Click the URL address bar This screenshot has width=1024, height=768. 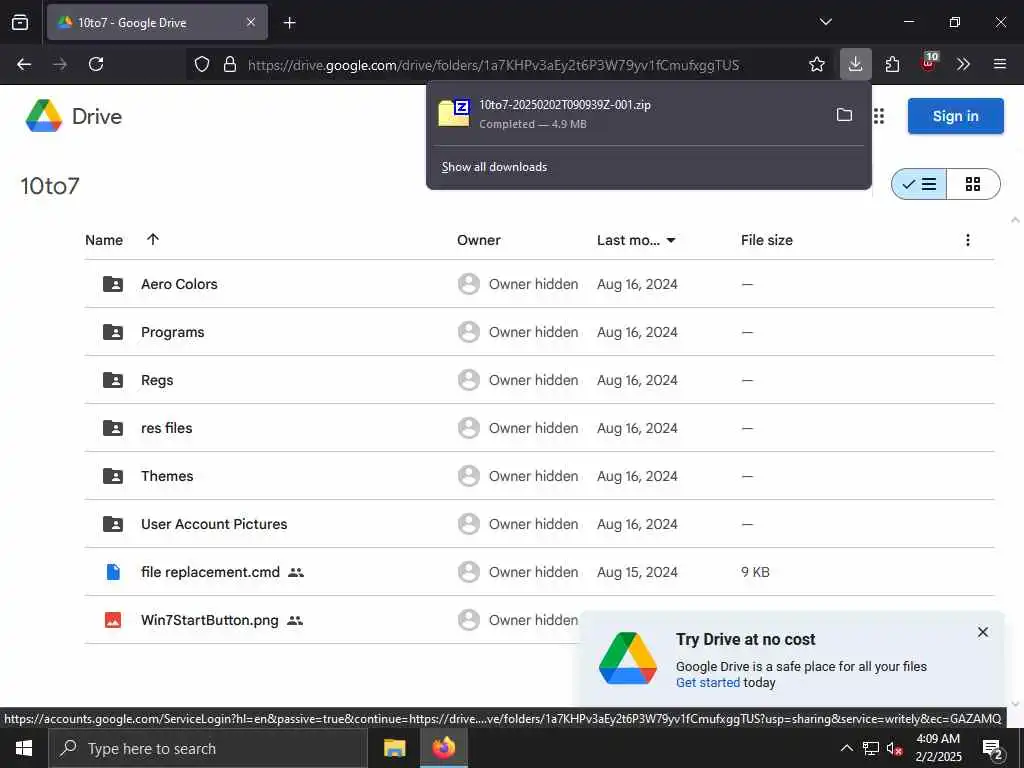494,65
